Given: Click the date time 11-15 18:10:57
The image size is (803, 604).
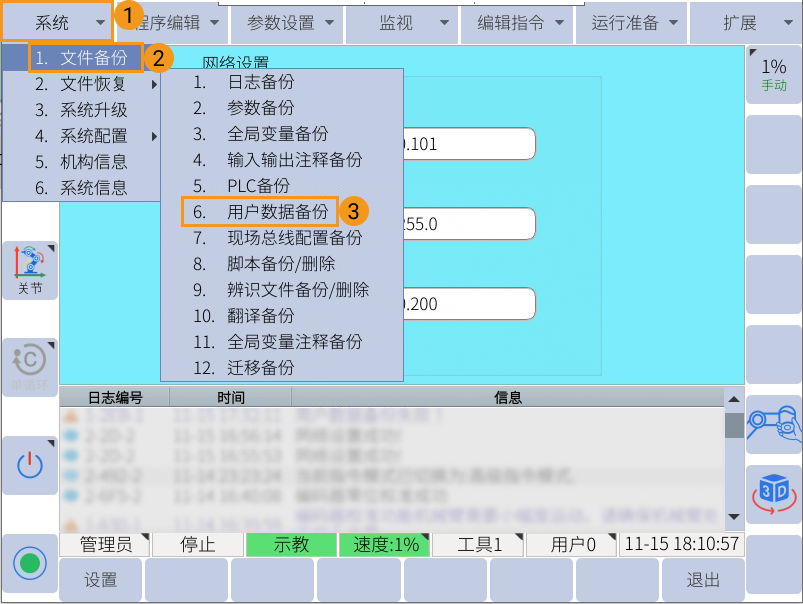Looking at the screenshot, I should pyautogui.click(x=682, y=544).
